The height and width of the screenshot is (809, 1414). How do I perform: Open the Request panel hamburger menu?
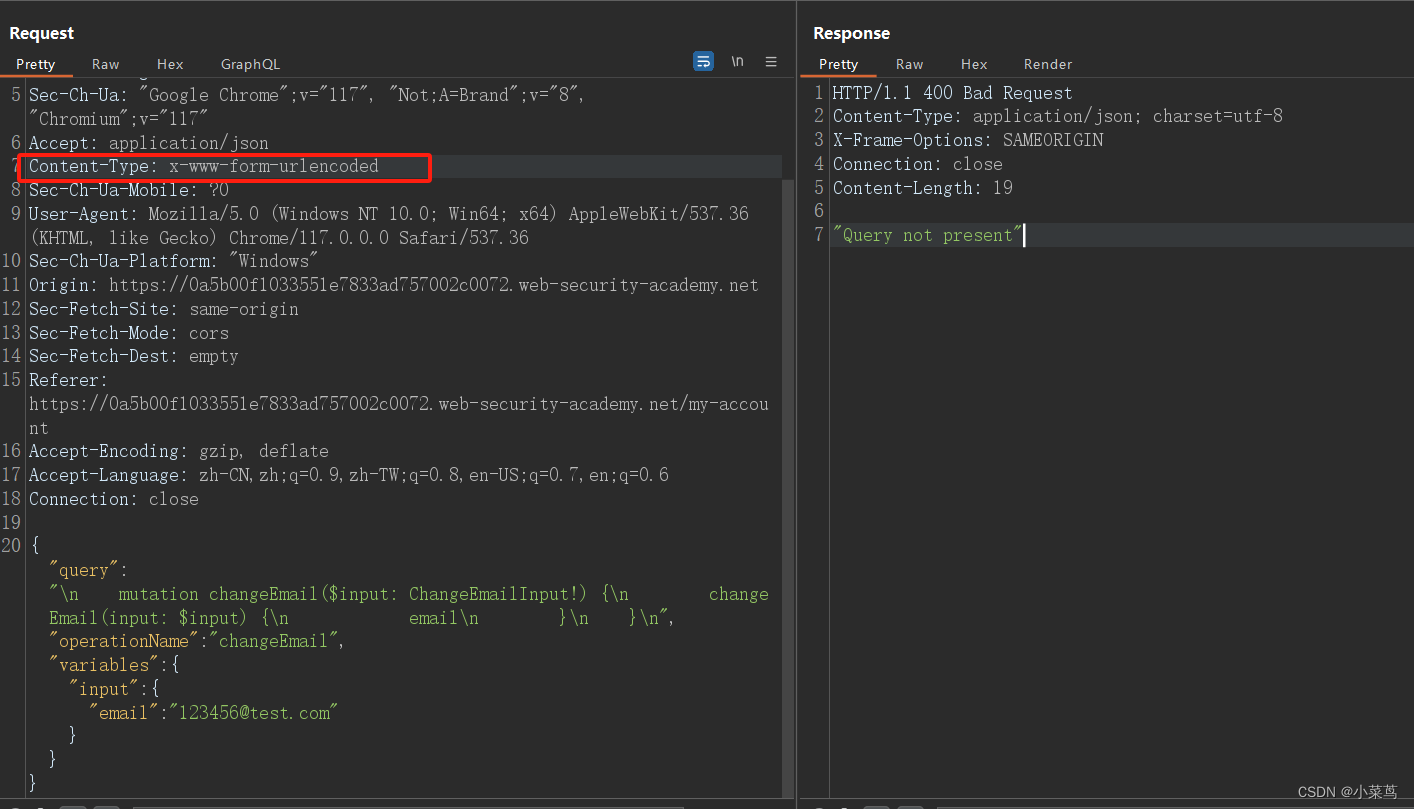[x=771, y=62]
